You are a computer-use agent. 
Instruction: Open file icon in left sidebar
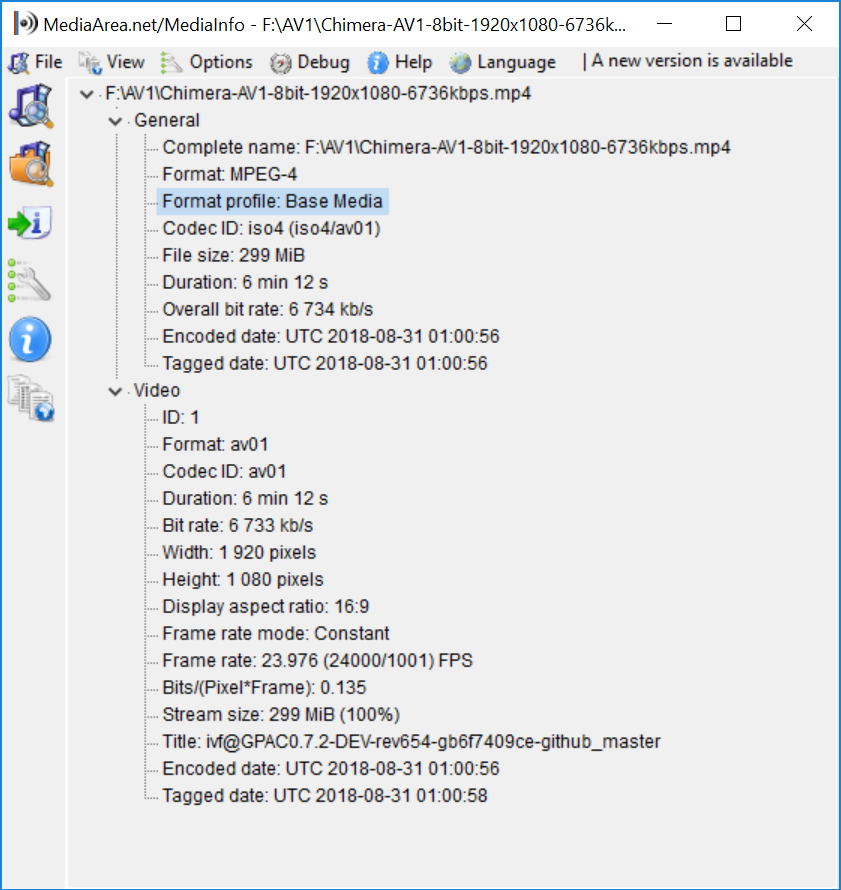[31, 106]
